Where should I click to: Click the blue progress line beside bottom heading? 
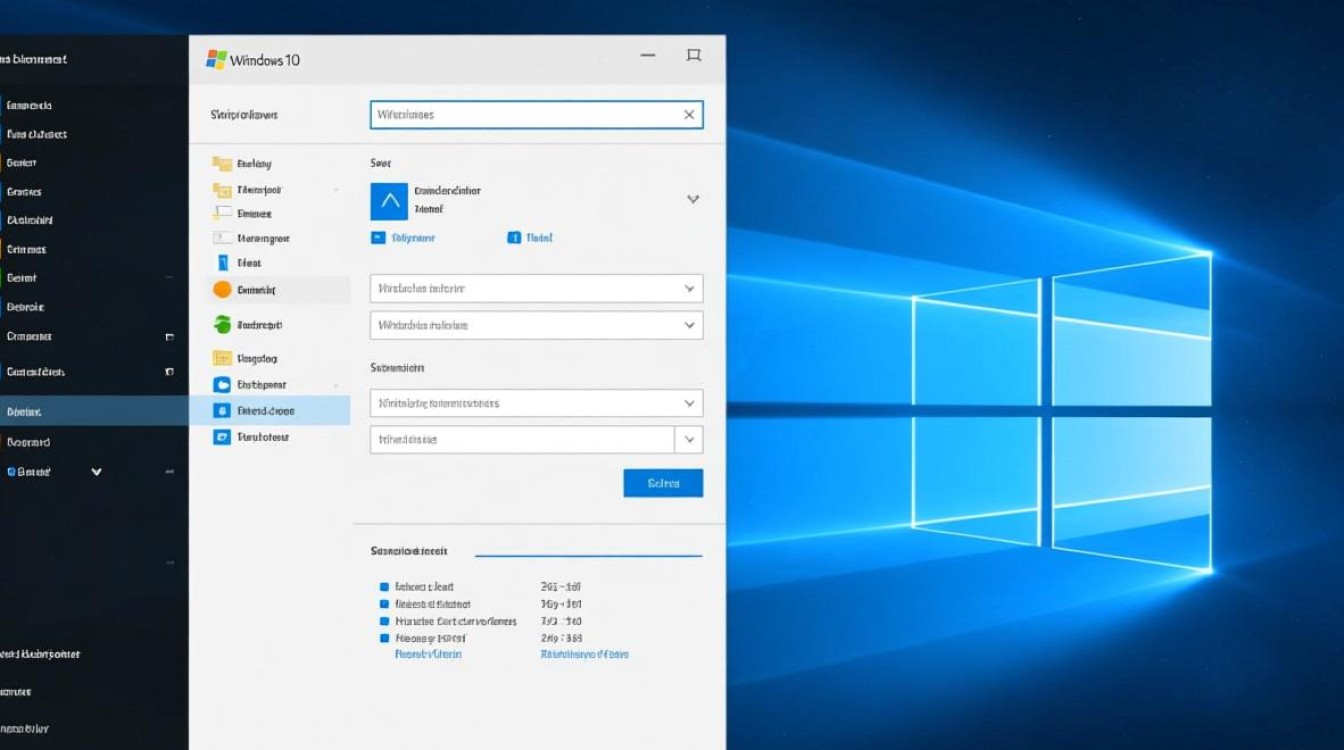(x=588, y=554)
